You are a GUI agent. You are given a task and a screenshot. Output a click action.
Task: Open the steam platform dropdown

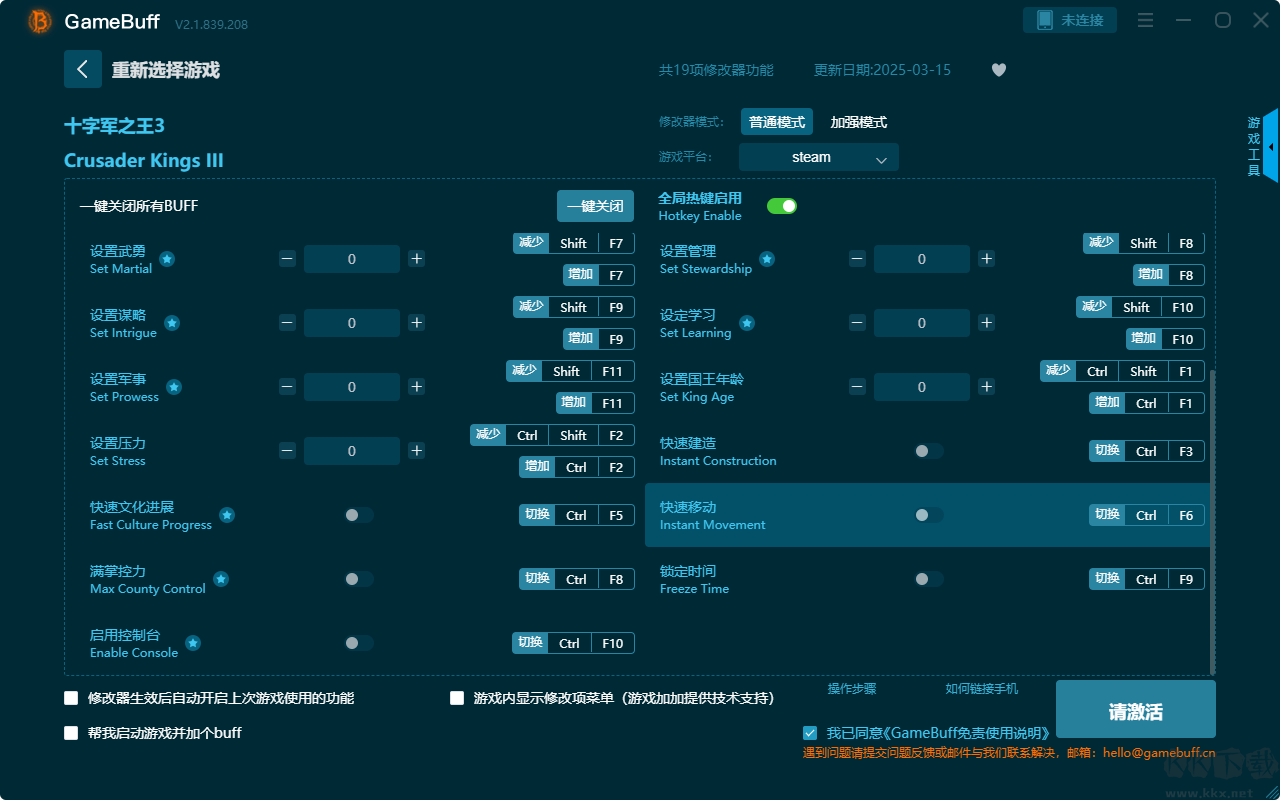click(x=818, y=157)
